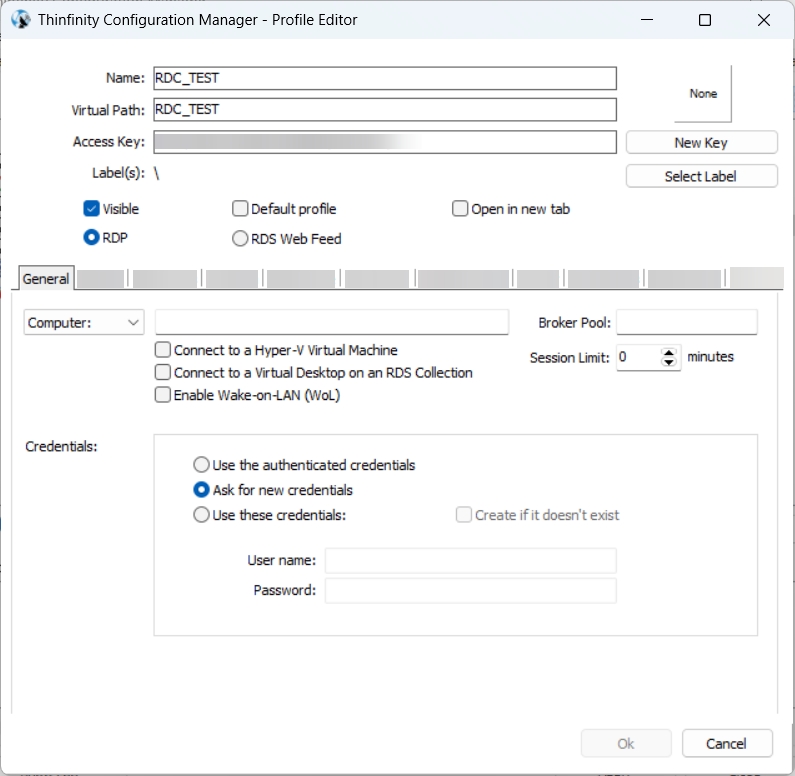The width and height of the screenshot is (795, 776).
Task: Enable Wake-on-LAN (WoL) checkbox
Action: pyautogui.click(x=163, y=395)
